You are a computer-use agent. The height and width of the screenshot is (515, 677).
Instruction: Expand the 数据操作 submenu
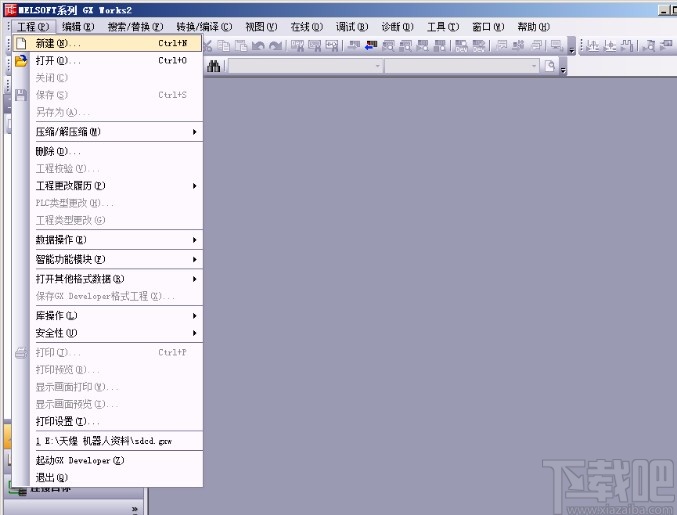pos(116,240)
